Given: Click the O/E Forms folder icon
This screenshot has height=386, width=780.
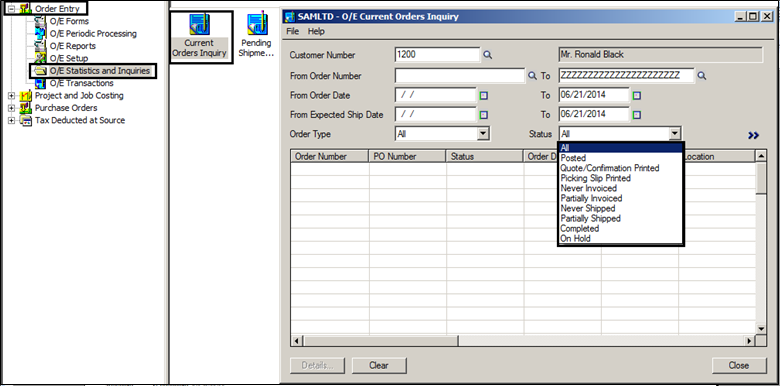Looking at the screenshot, I should coord(40,21).
